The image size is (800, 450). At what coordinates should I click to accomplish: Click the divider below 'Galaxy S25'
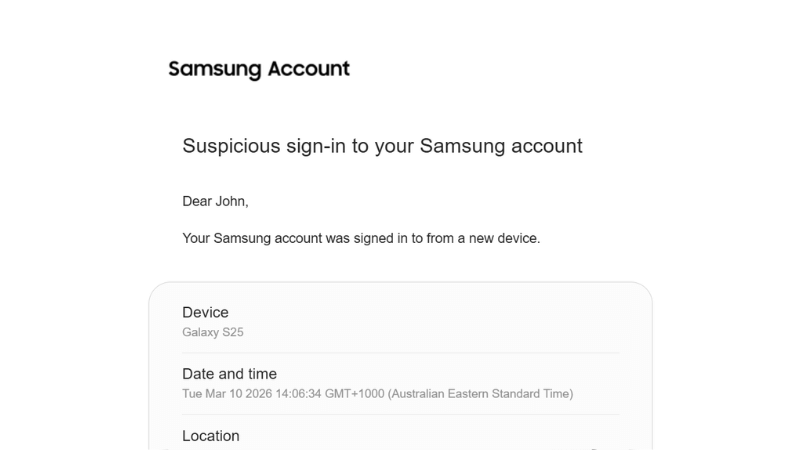(x=400, y=353)
